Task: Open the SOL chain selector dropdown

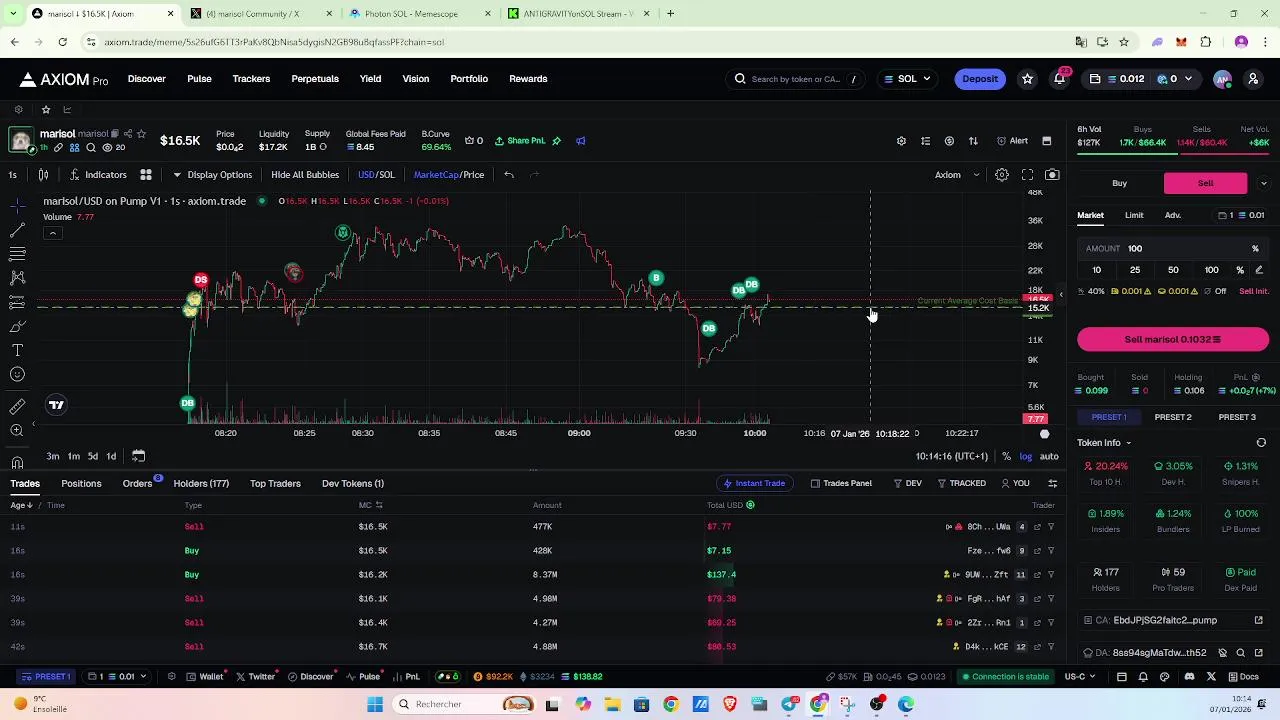Action: (x=907, y=79)
